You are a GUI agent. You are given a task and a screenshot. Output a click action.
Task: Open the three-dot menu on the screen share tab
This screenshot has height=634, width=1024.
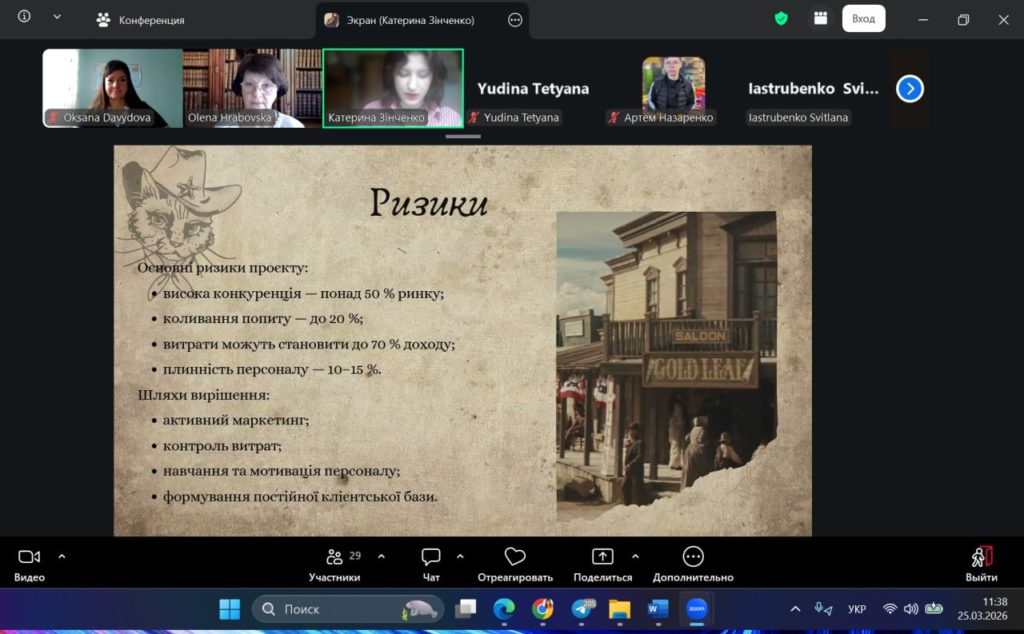click(515, 20)
